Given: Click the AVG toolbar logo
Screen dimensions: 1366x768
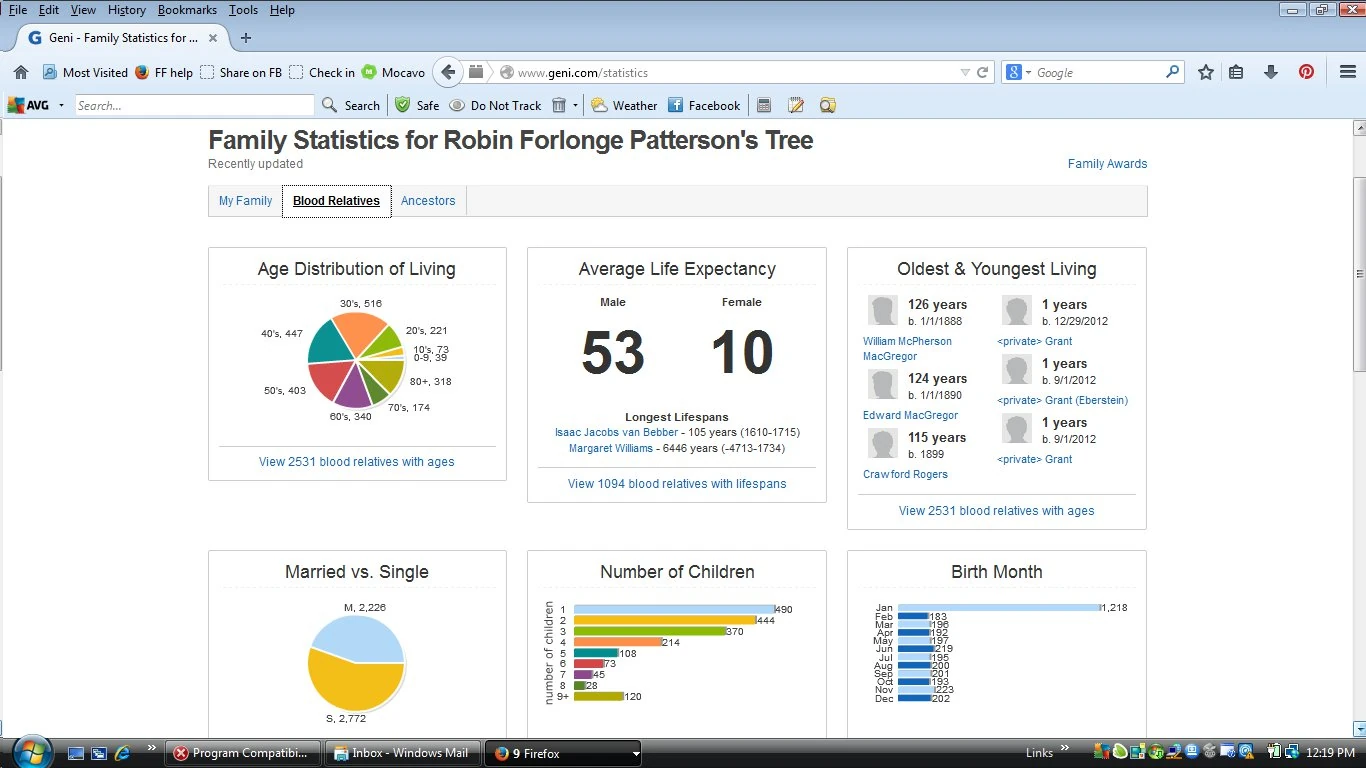Looking at the screenshot, I should (28, 105).
